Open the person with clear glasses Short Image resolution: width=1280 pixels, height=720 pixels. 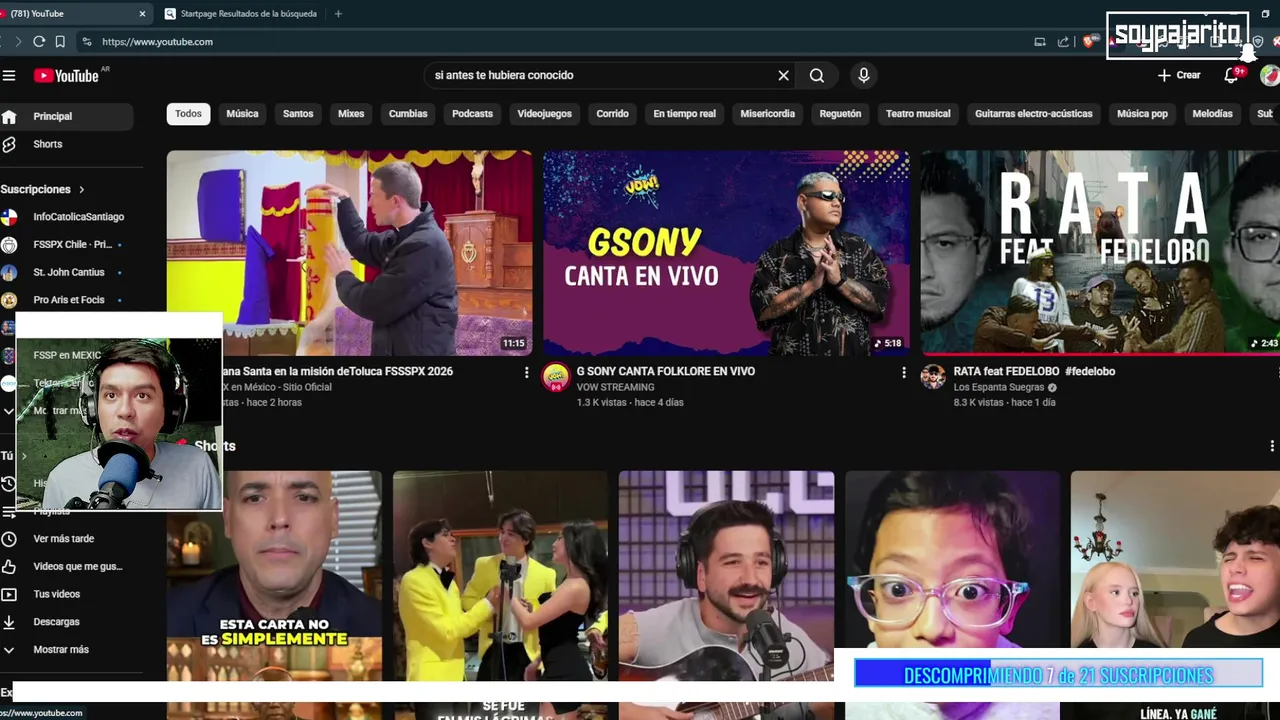coord(952,560)
